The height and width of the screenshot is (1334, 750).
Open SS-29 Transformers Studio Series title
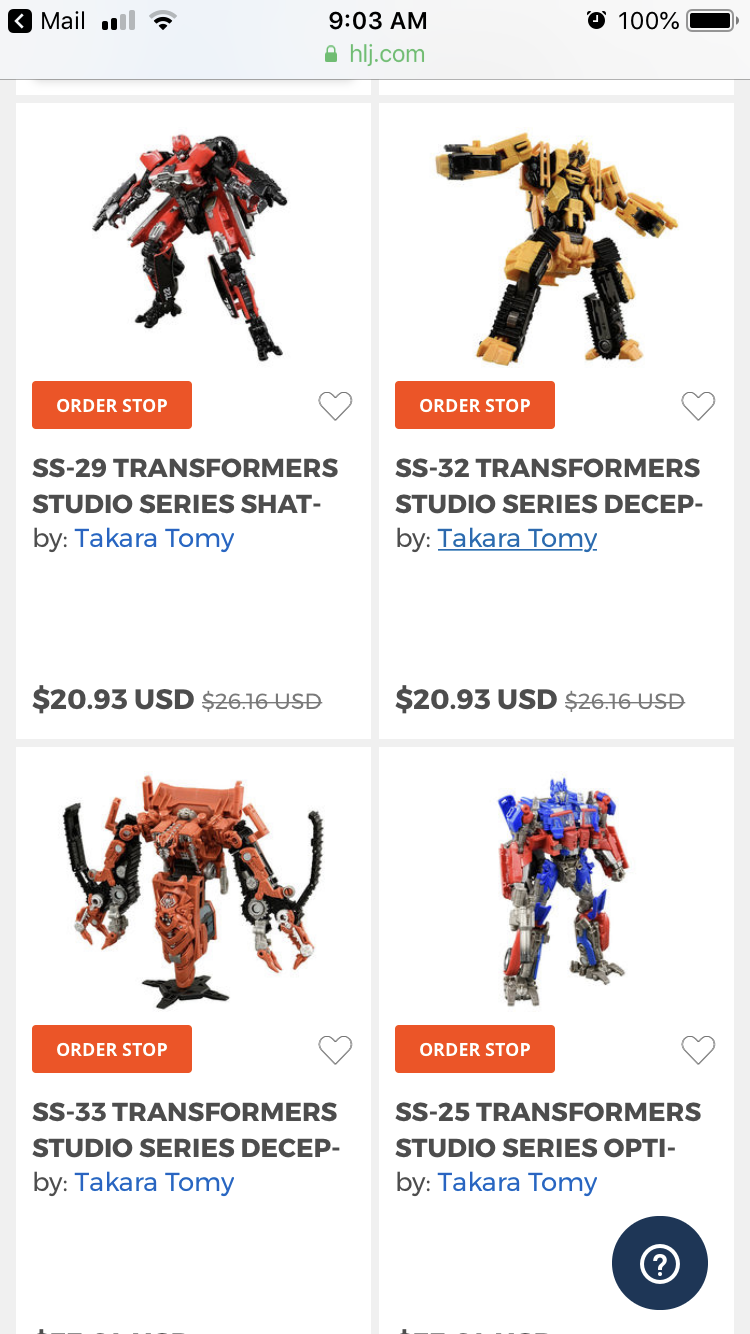click(185, 486)
